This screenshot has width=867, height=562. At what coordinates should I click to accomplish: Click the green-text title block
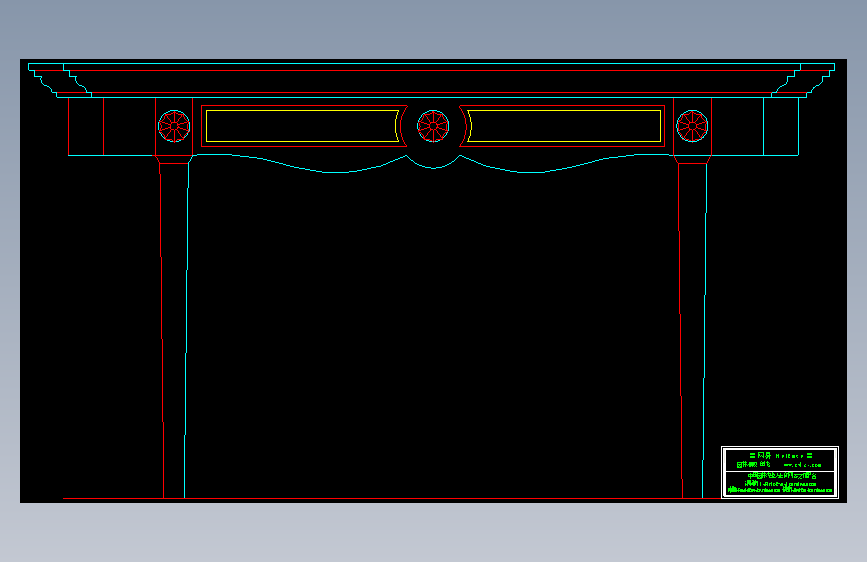point(780,472)
